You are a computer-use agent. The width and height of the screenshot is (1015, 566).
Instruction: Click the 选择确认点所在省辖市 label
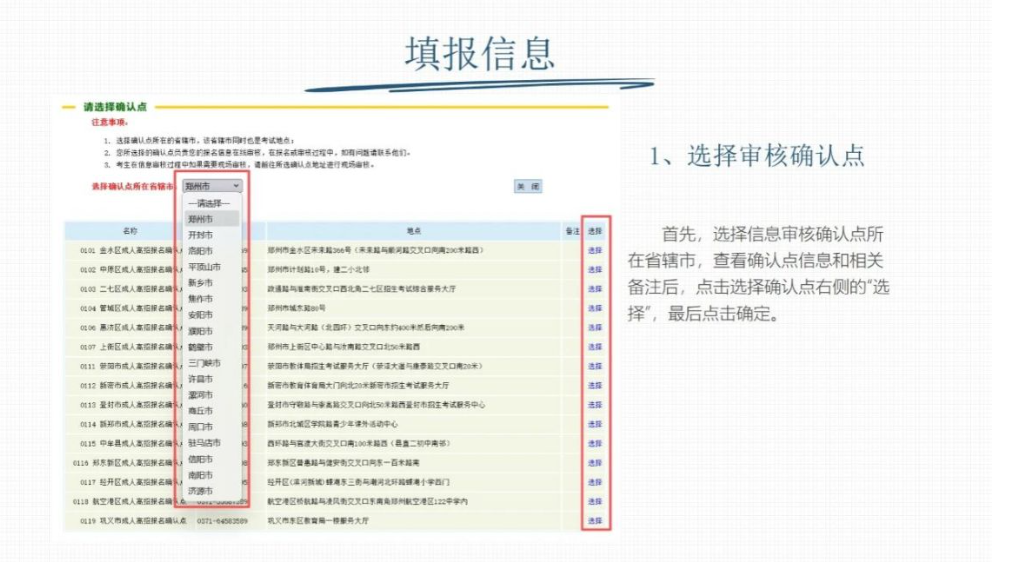point(134,187)
